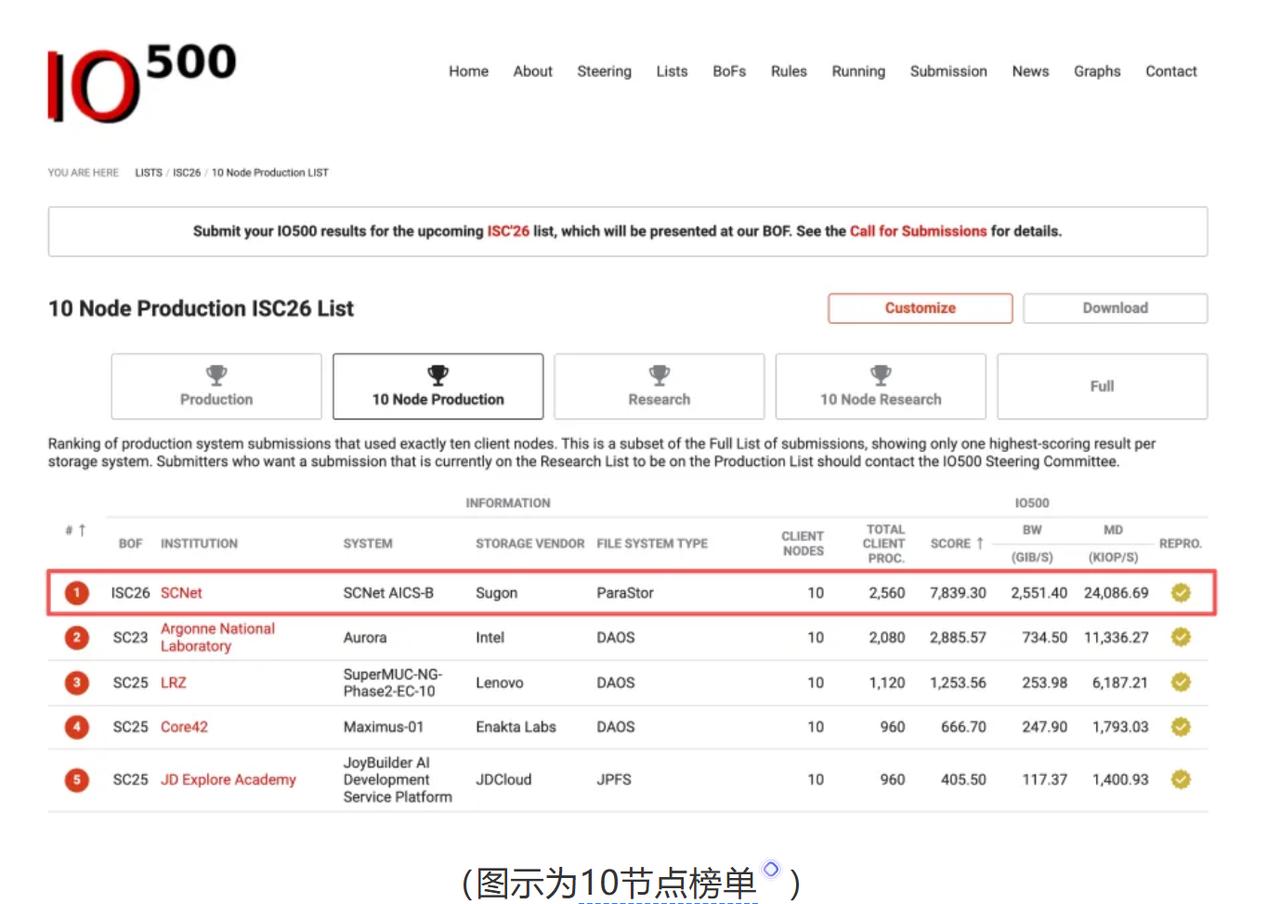Click the SCNet AICS-B system cell
The height and width of the screenshot is (904, 1280).
[x=389, y=593]
